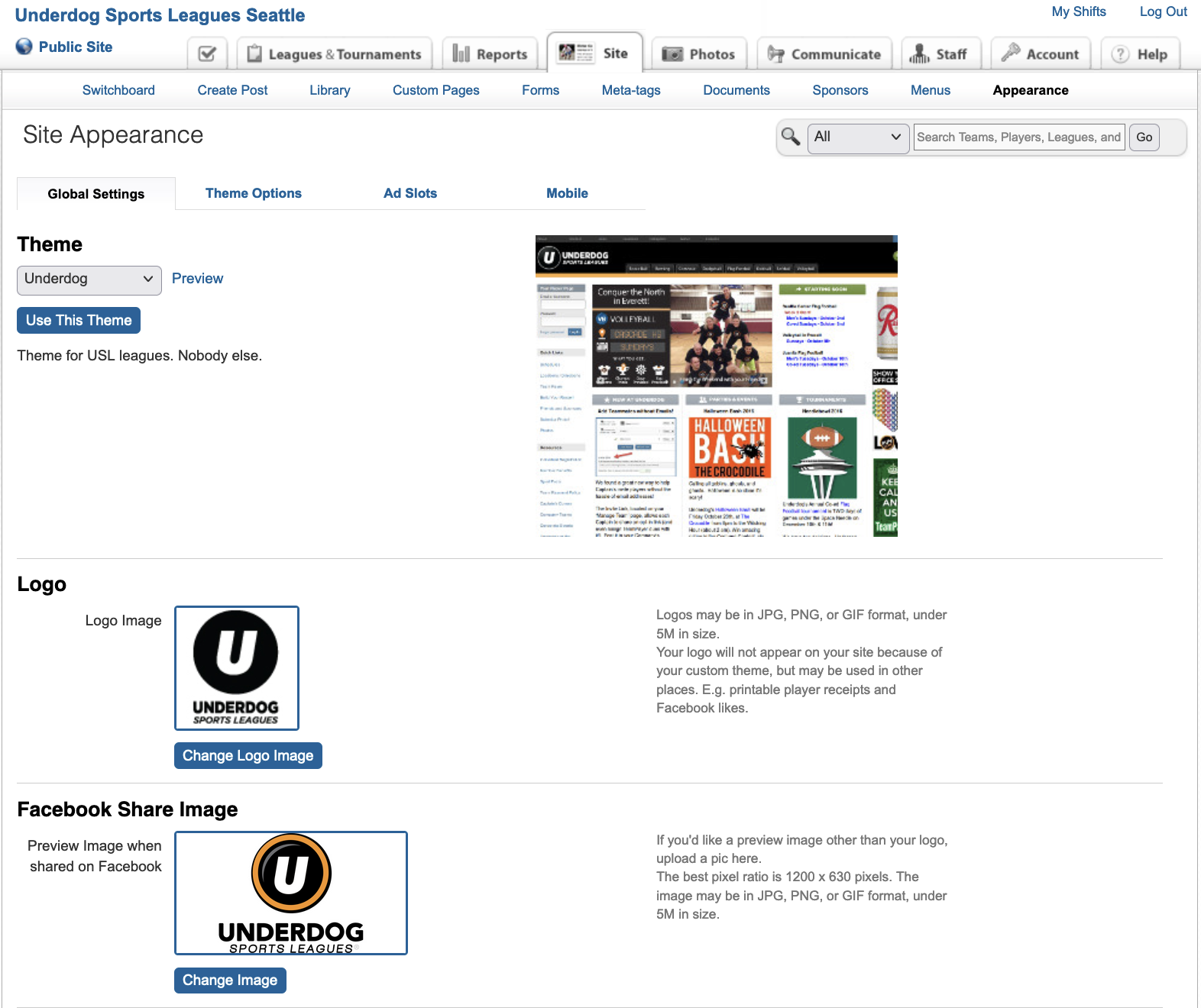Click the search magnifier icon
This screenshot has width=1201, height=1008.
click(x=791, y=137)
